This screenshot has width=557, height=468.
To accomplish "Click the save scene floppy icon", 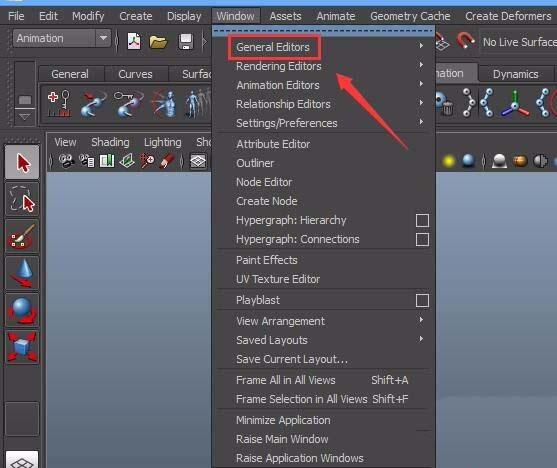I will pos(185,42).
